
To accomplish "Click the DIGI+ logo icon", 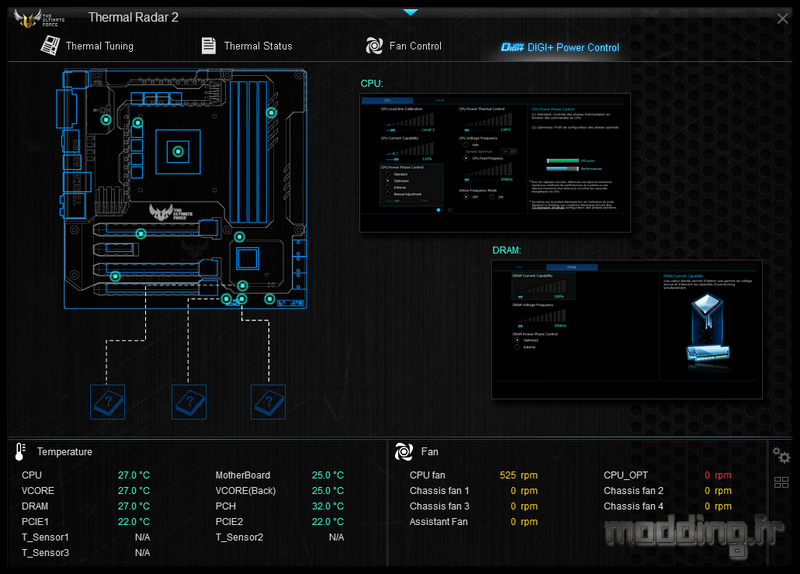I will coord(512,47).
